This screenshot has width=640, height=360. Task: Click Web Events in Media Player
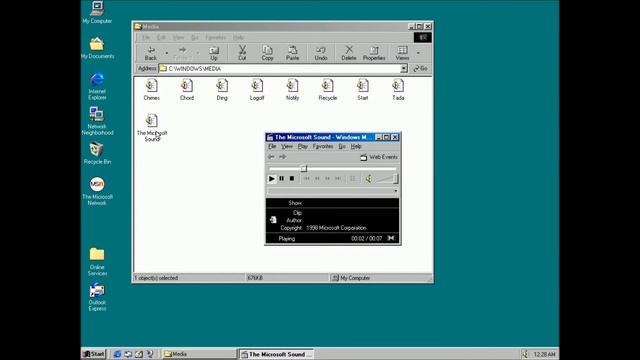(379, 157)
